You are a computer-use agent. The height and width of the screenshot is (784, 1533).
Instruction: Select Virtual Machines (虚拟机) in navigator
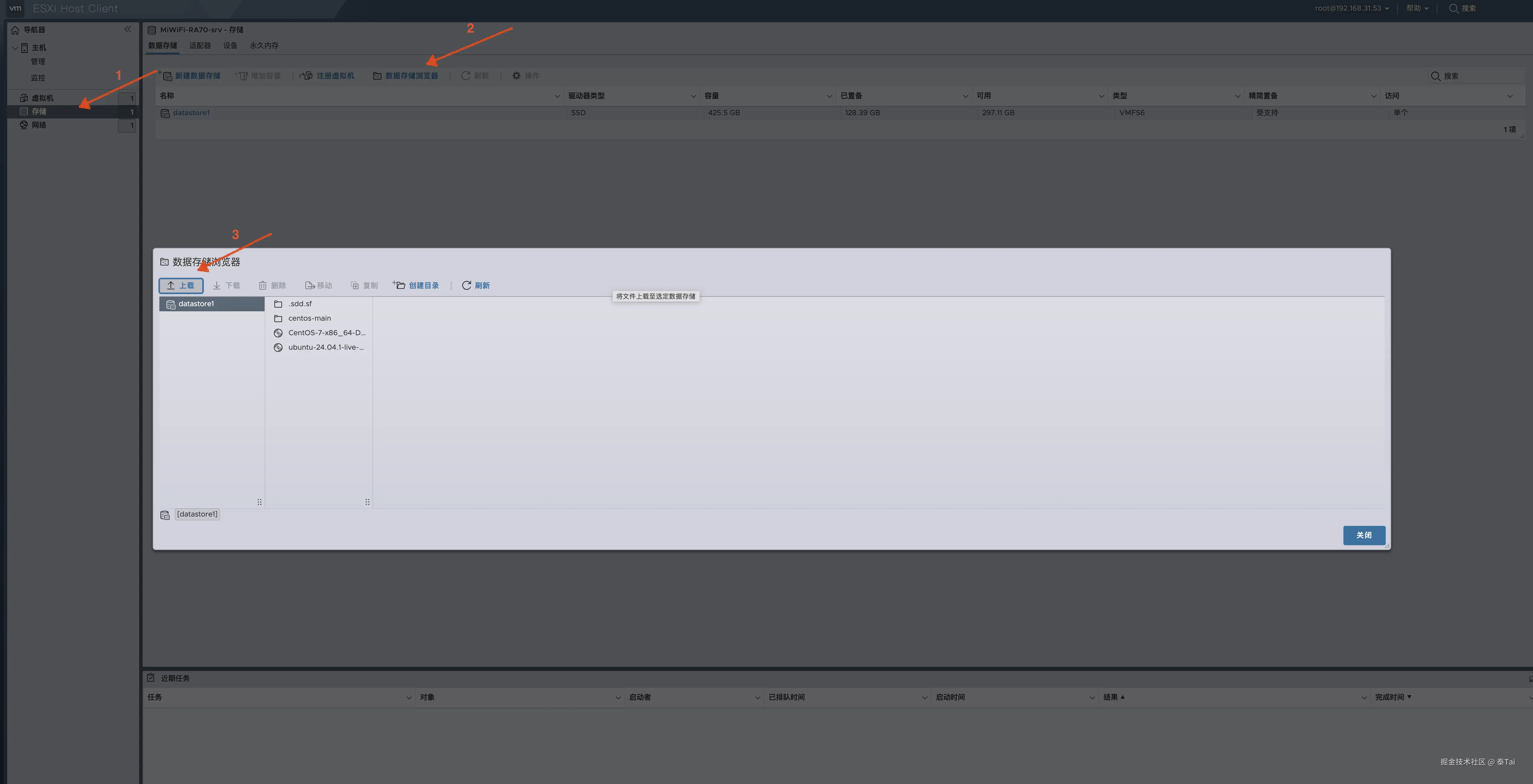click(42, 98)
